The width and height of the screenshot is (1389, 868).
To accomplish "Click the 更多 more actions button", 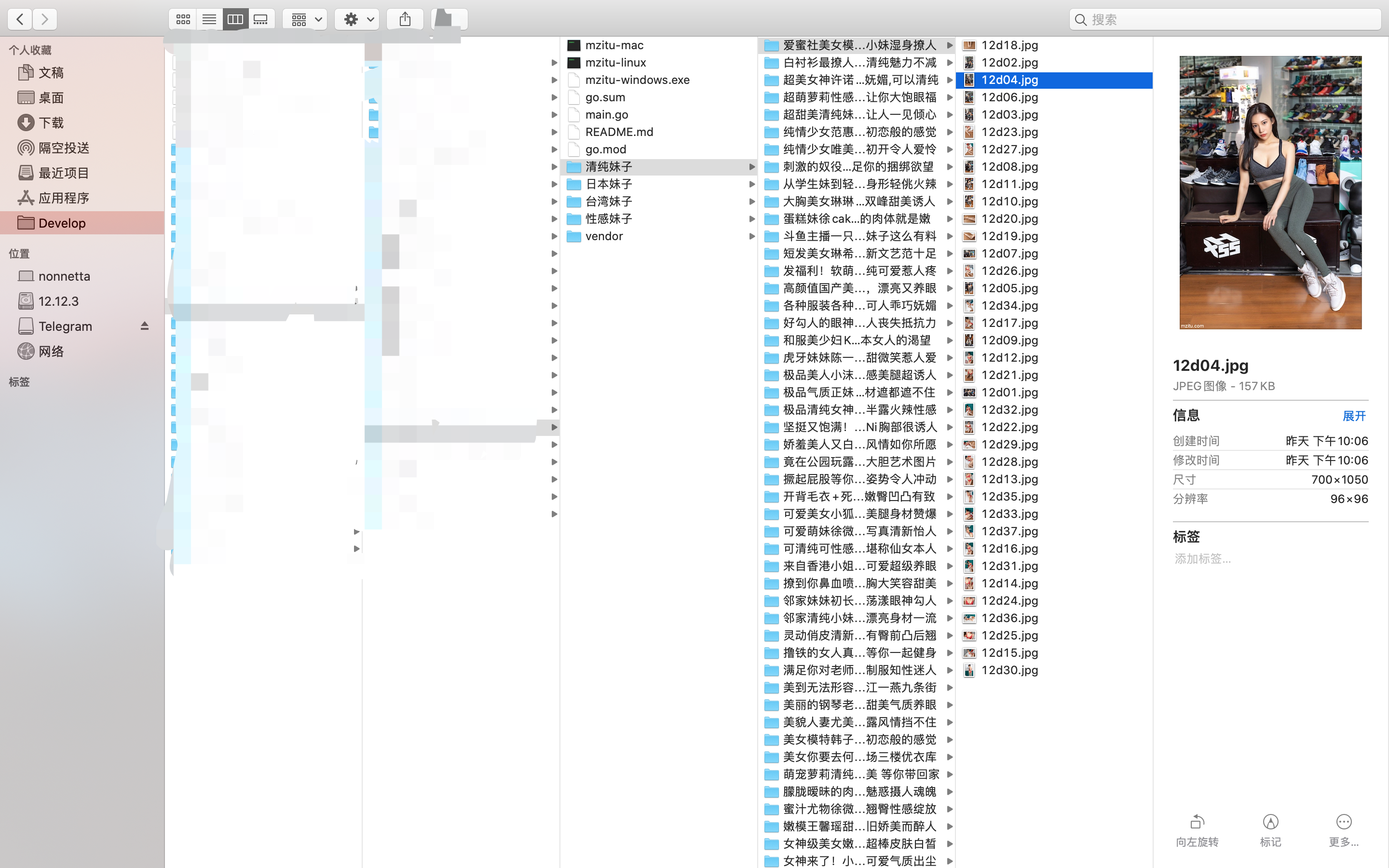I will coord(1344,830).
